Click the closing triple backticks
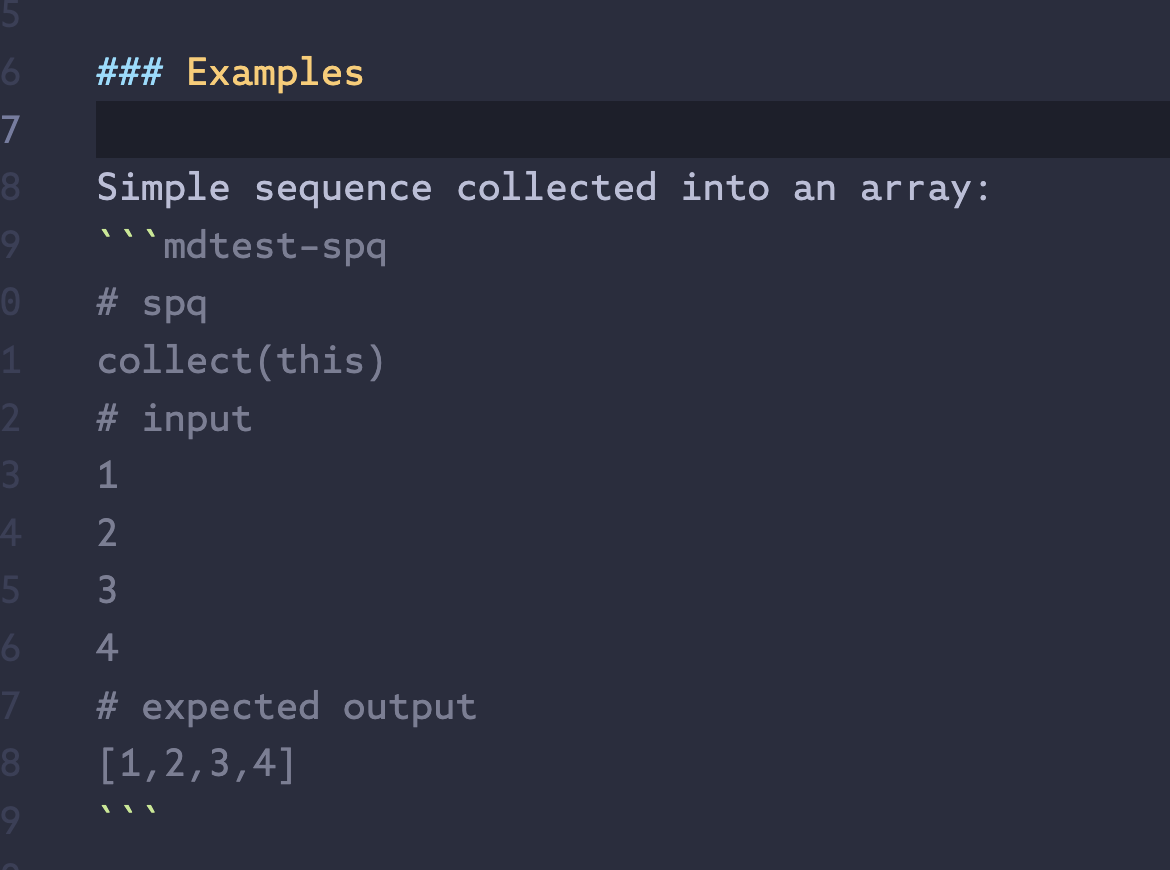 [128, 812]
